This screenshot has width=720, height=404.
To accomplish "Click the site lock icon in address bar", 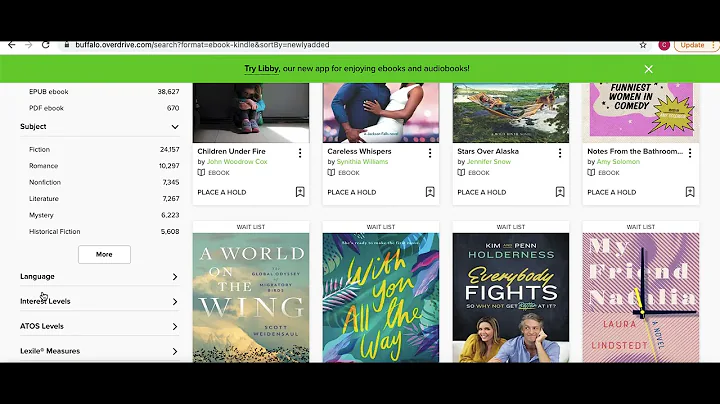I will (67, 45).
